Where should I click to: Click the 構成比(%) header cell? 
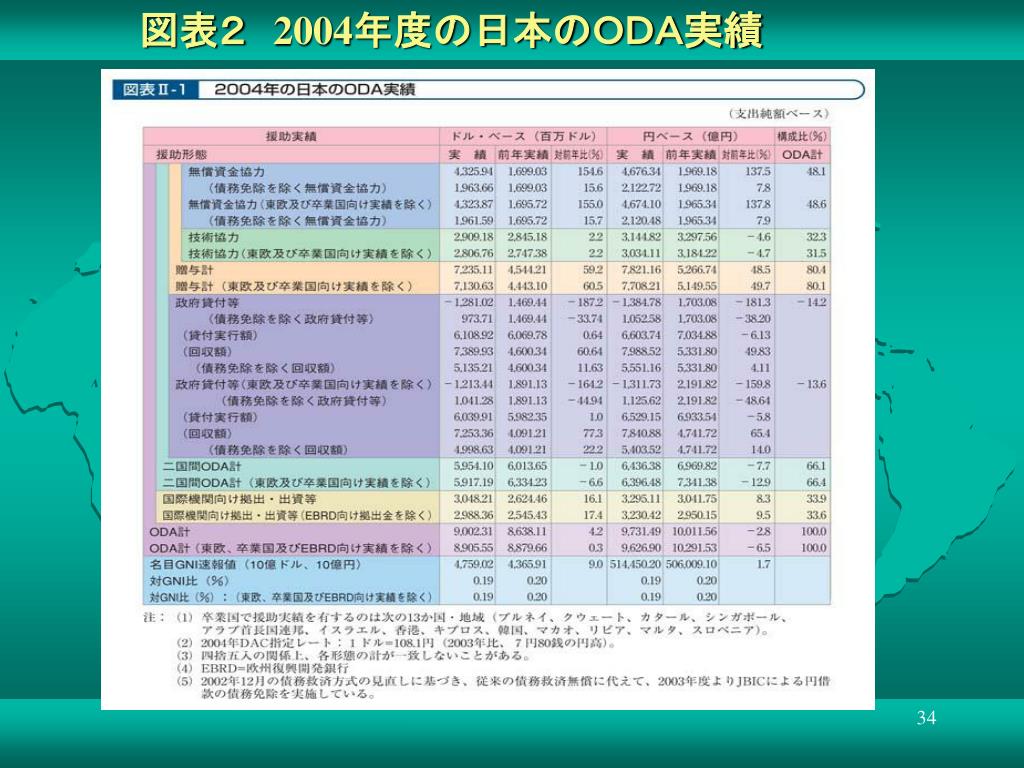click(x=802, y=136)
